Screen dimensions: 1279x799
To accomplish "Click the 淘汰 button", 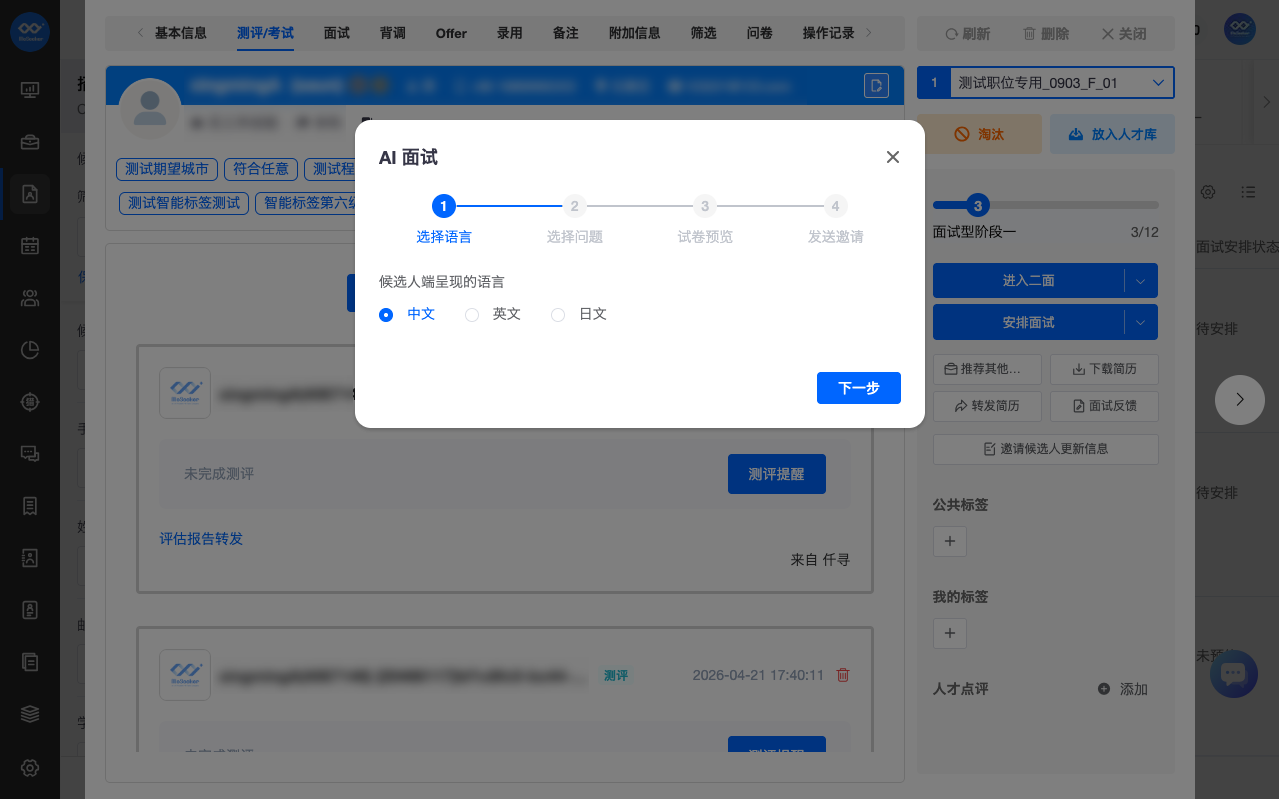I will point(979,134).
